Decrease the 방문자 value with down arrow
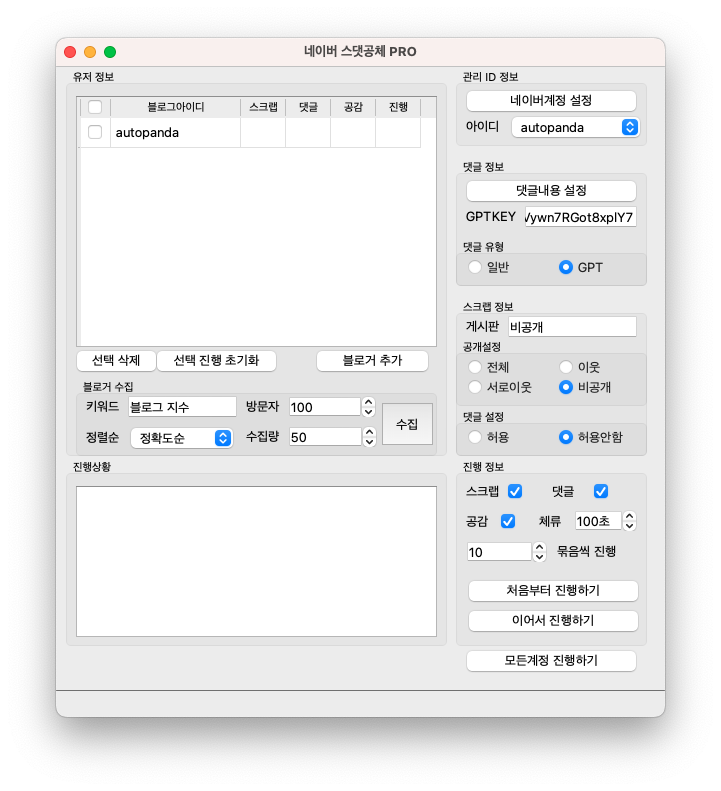 369,412
